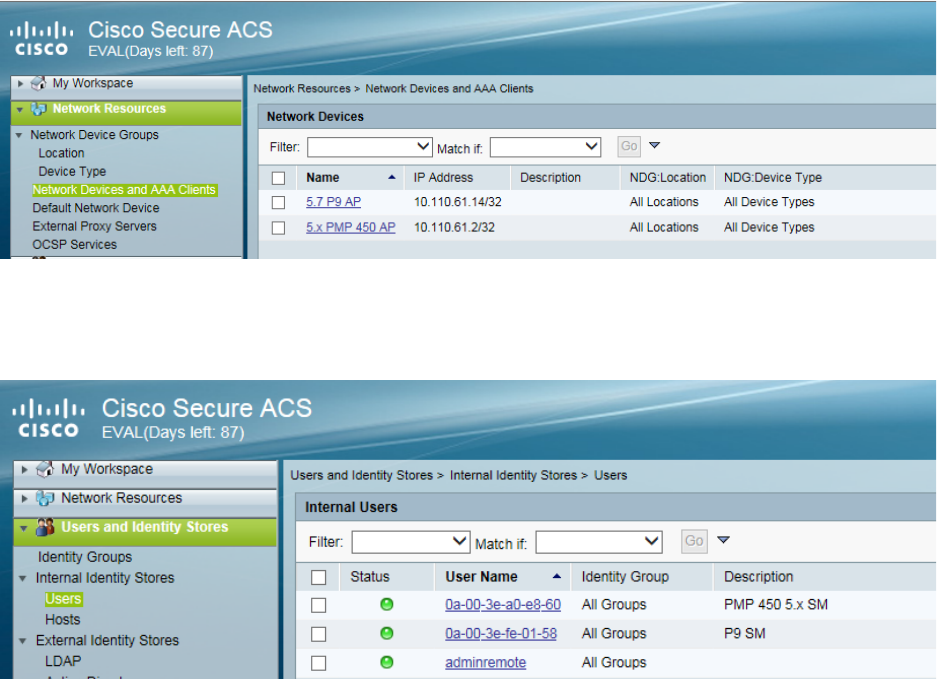Collapse Network Resources in top panel
Screen dimensions: 937x679
click(20, 109)
